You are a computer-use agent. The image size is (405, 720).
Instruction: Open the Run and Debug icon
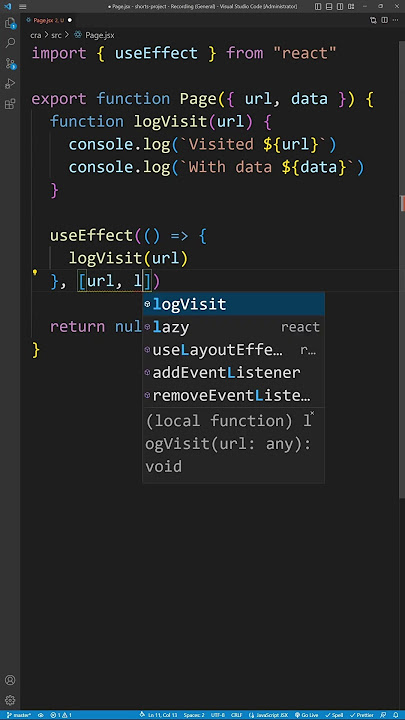10,84
